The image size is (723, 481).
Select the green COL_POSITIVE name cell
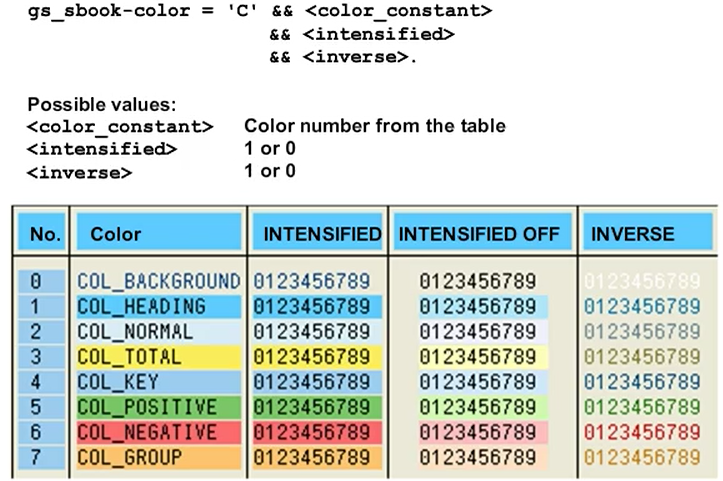158,407
